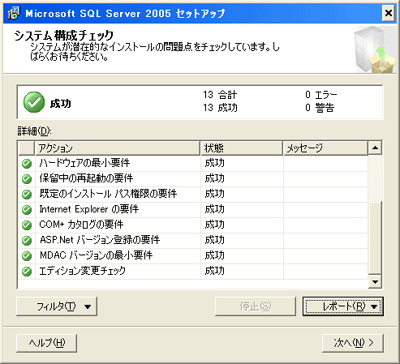Click the status icon beside 既定のインストール パス権限の要件

click(26, 194)
